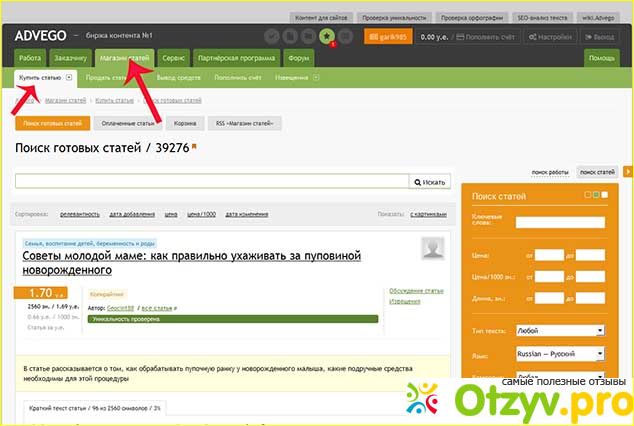
Task: Click the 'все статьи' link by author
Action: (x=157, y=308)
